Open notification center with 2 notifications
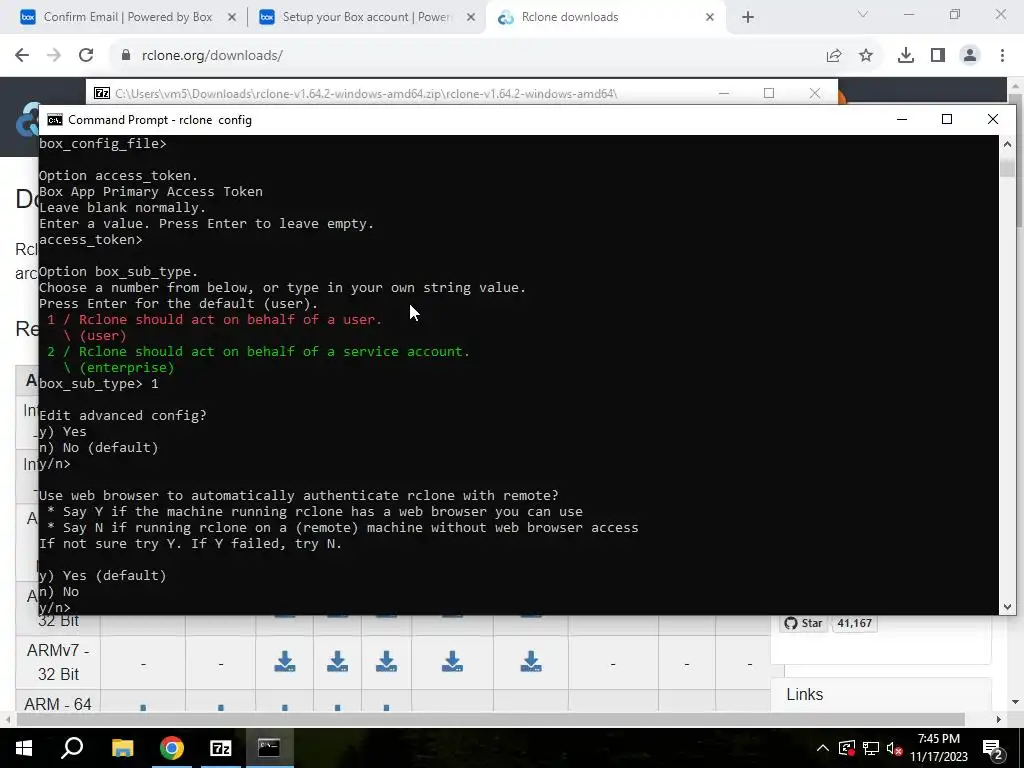This screenshot has height=768, width=1024. [993, 748]
